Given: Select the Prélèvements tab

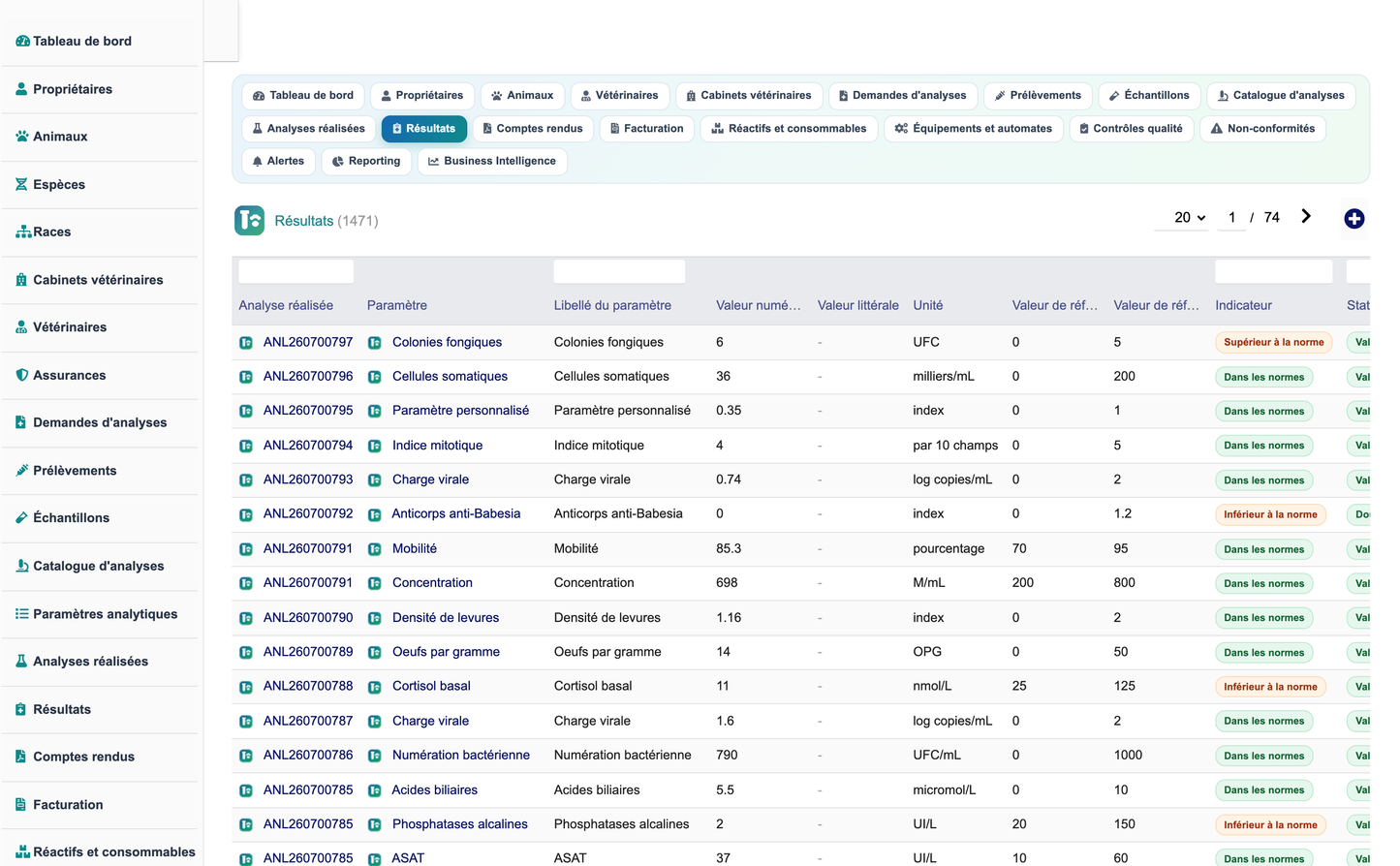Looking at the screenshot, I should [x=1038, y=96].
